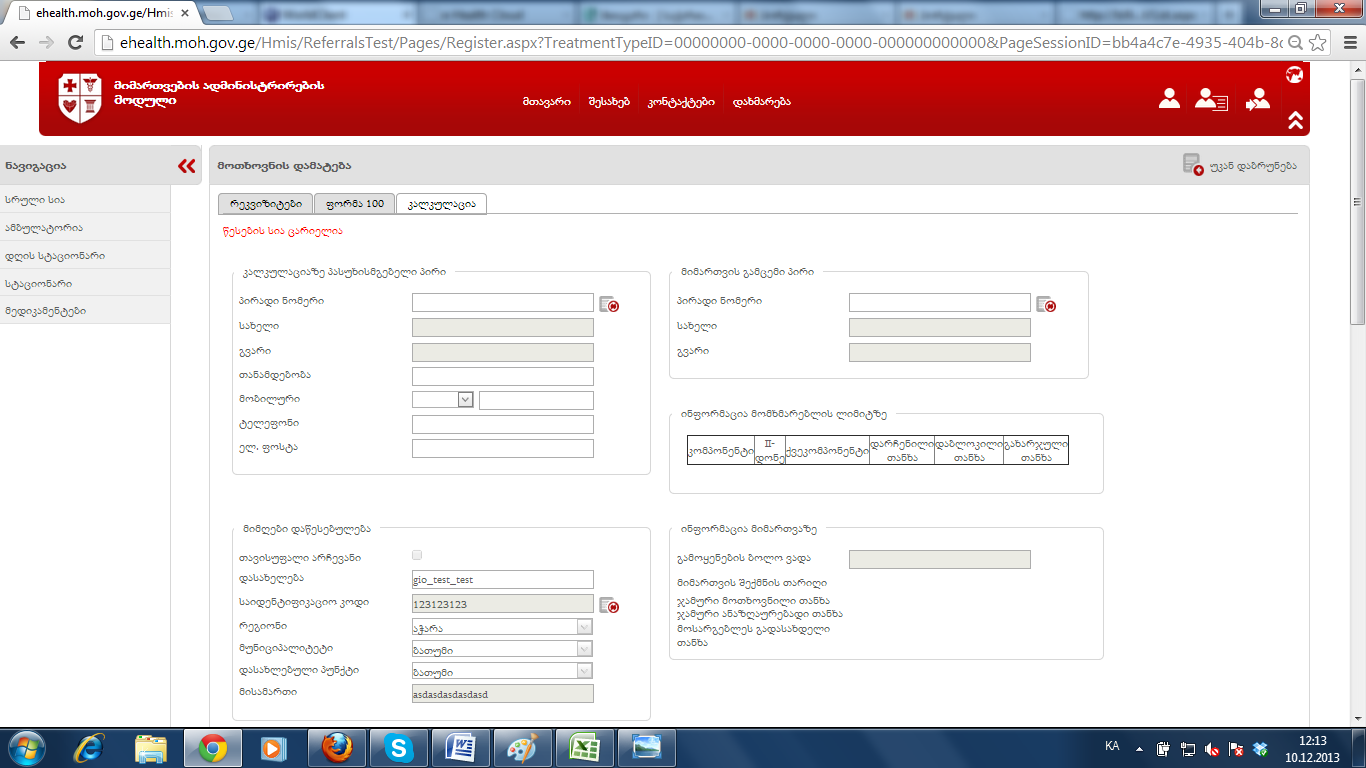Click search icon beside referral issuer's ID field
1366x768 pixels.
[x=1045, y=304]
